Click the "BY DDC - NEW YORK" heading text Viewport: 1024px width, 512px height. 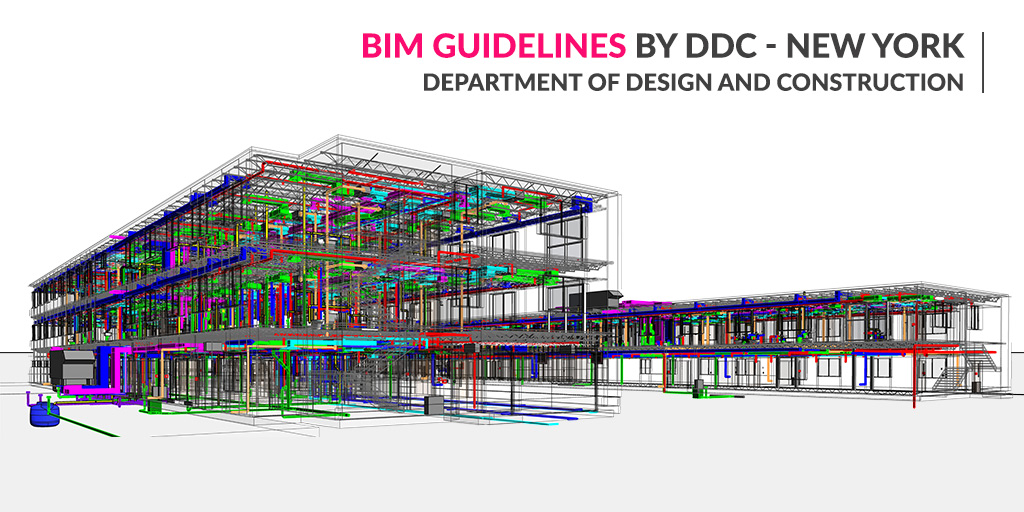(798, 47)
